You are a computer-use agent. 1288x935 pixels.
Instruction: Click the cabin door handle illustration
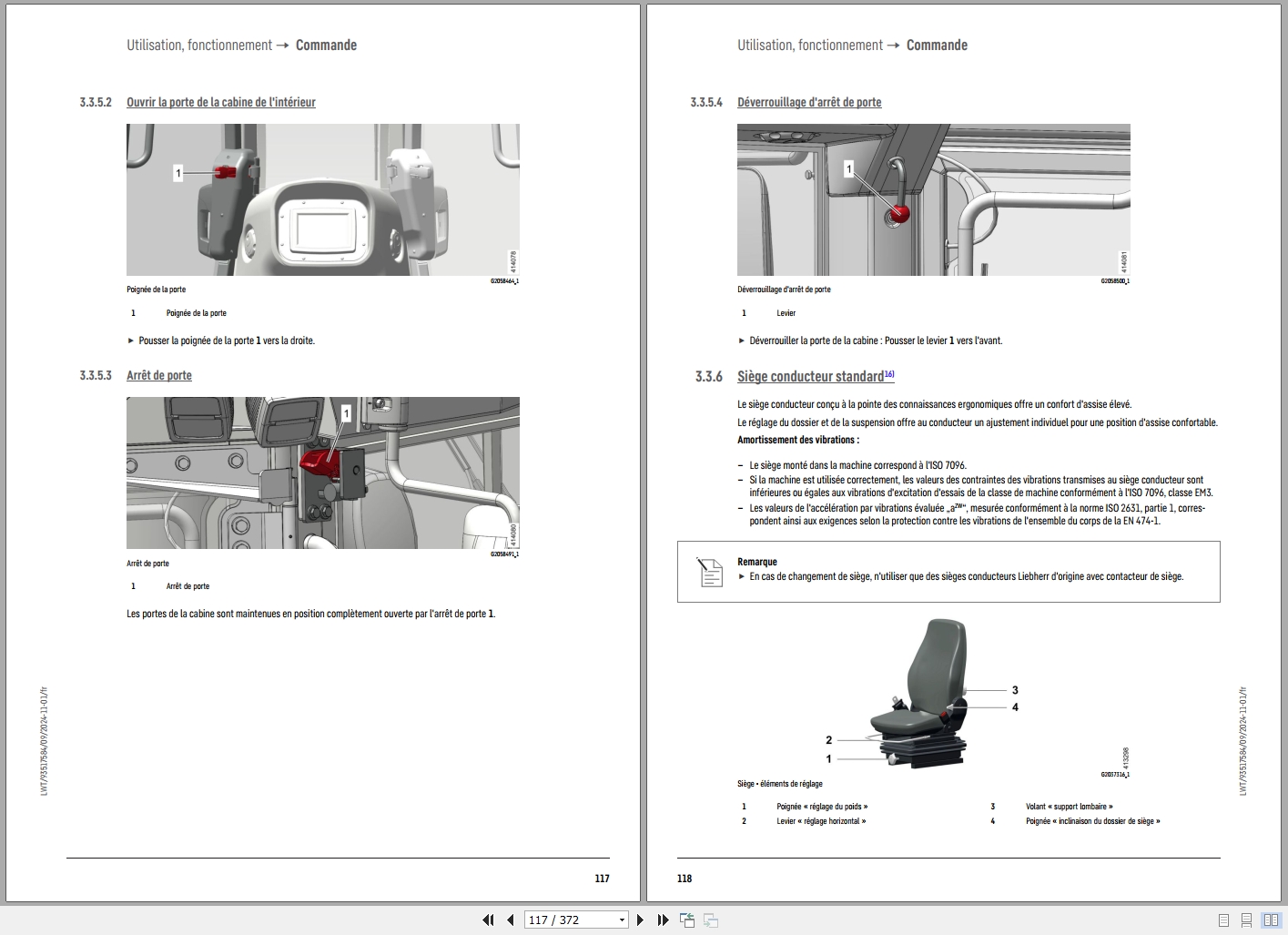coord(322,199)
